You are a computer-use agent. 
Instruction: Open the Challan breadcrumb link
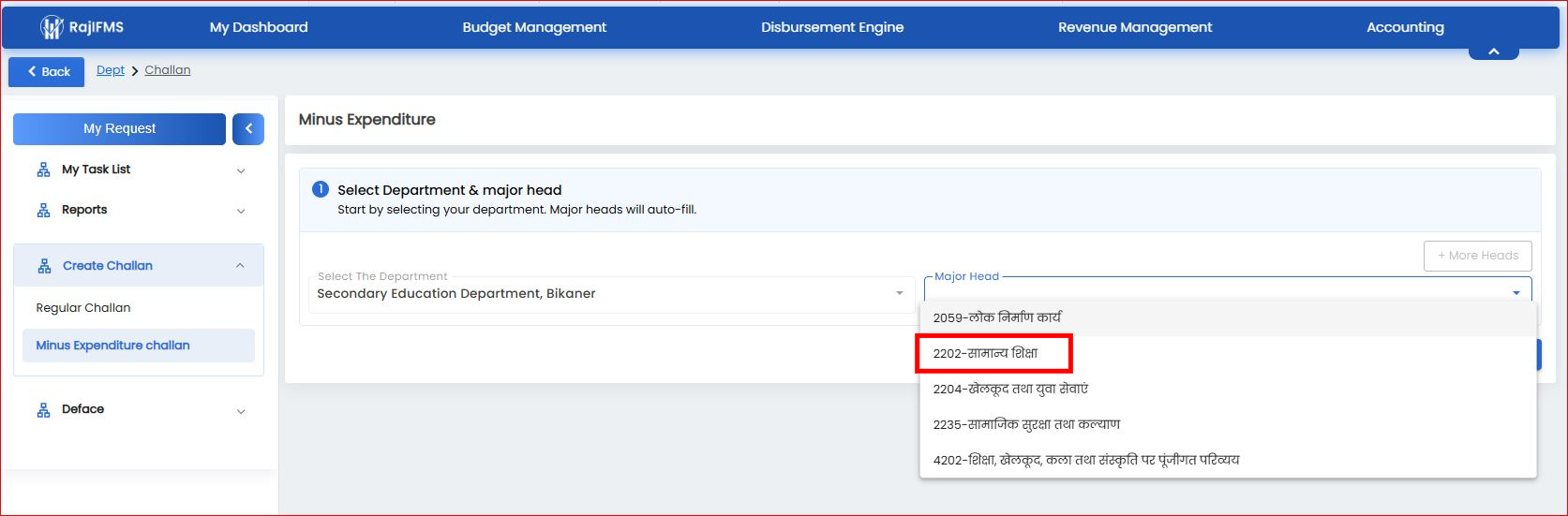coord(168,70)
